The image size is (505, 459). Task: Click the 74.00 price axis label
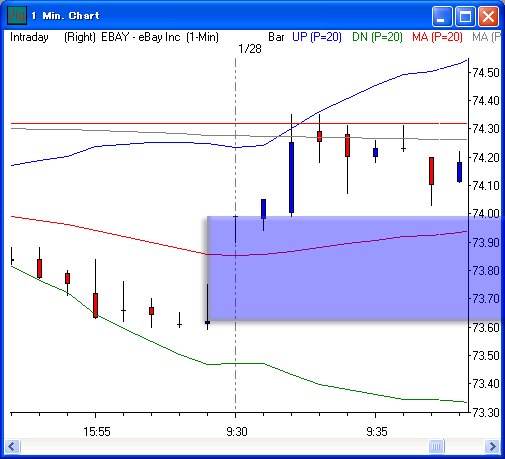(486, 213)
